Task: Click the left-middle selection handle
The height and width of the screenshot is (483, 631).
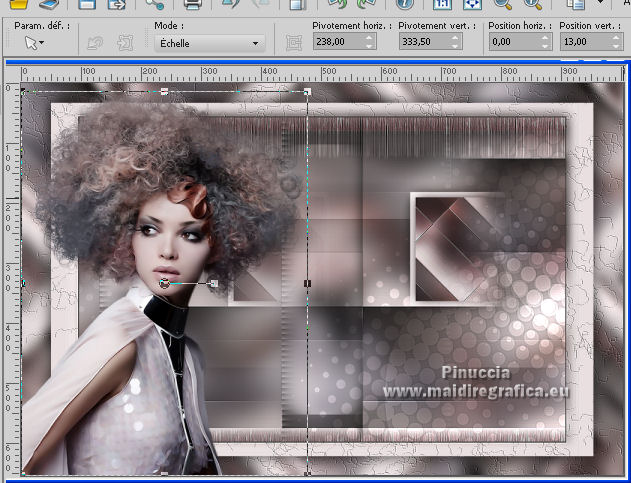Action: point(23,283)
